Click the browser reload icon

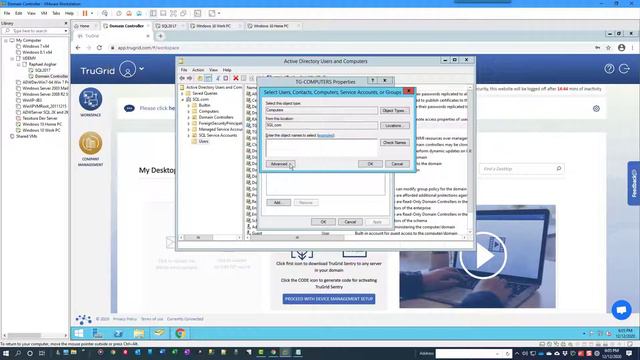(x=99, y=48)
